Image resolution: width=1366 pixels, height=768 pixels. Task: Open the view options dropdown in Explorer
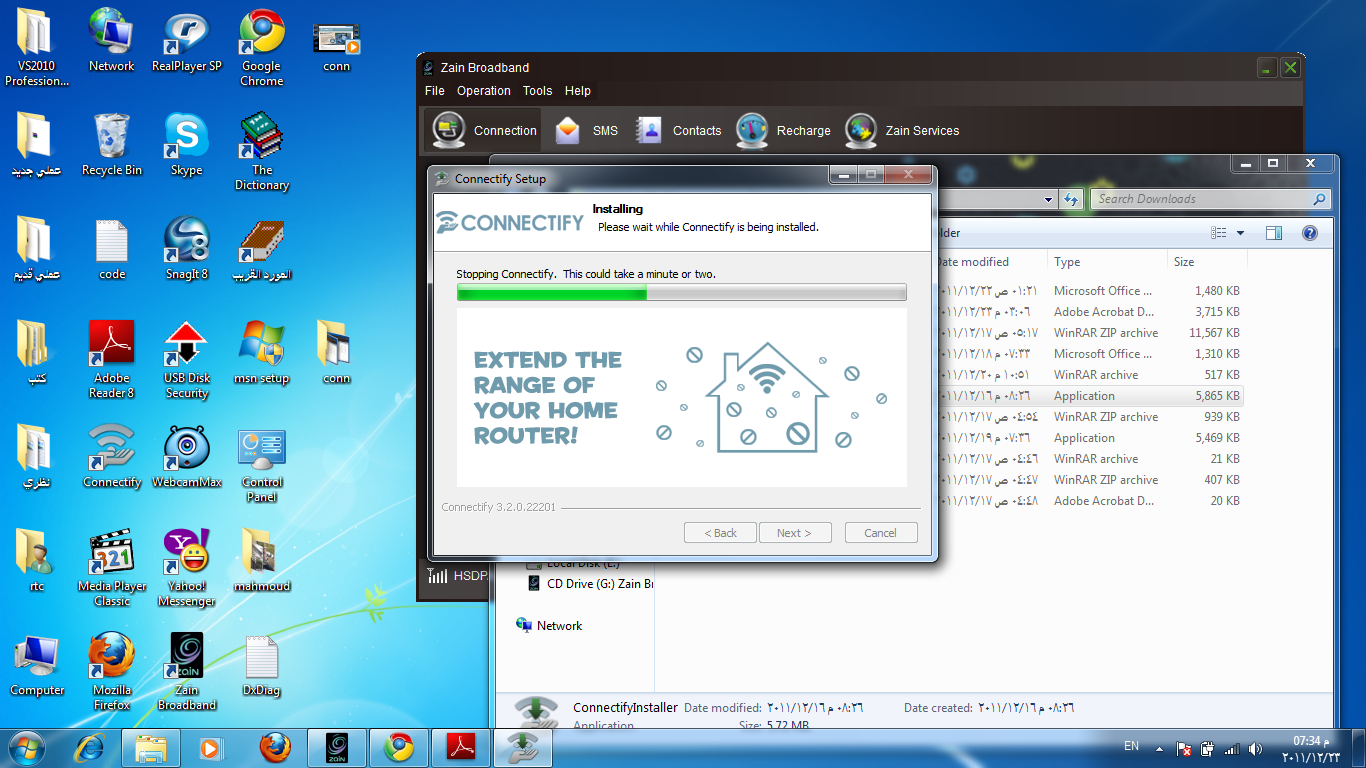click(x=1241, y=233)
